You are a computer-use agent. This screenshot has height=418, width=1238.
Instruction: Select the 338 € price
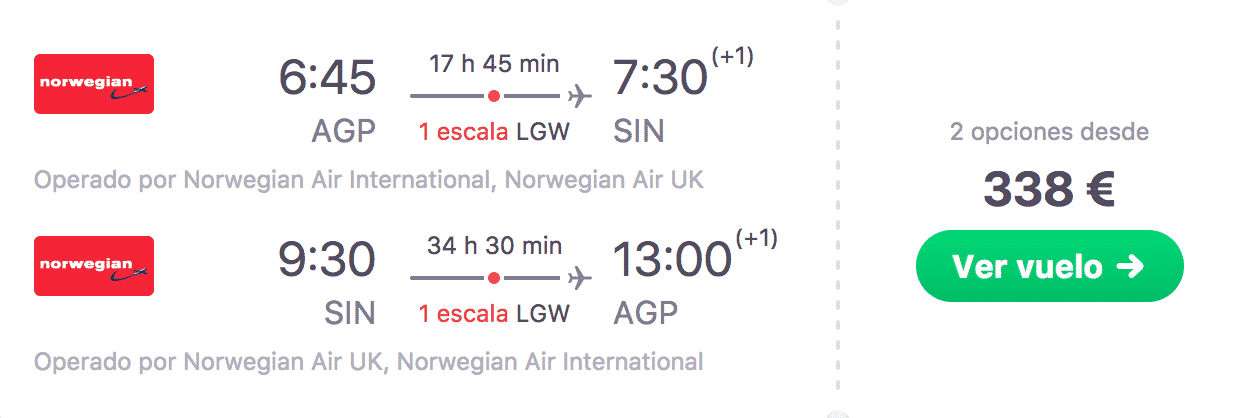[x=1048, y=188]
